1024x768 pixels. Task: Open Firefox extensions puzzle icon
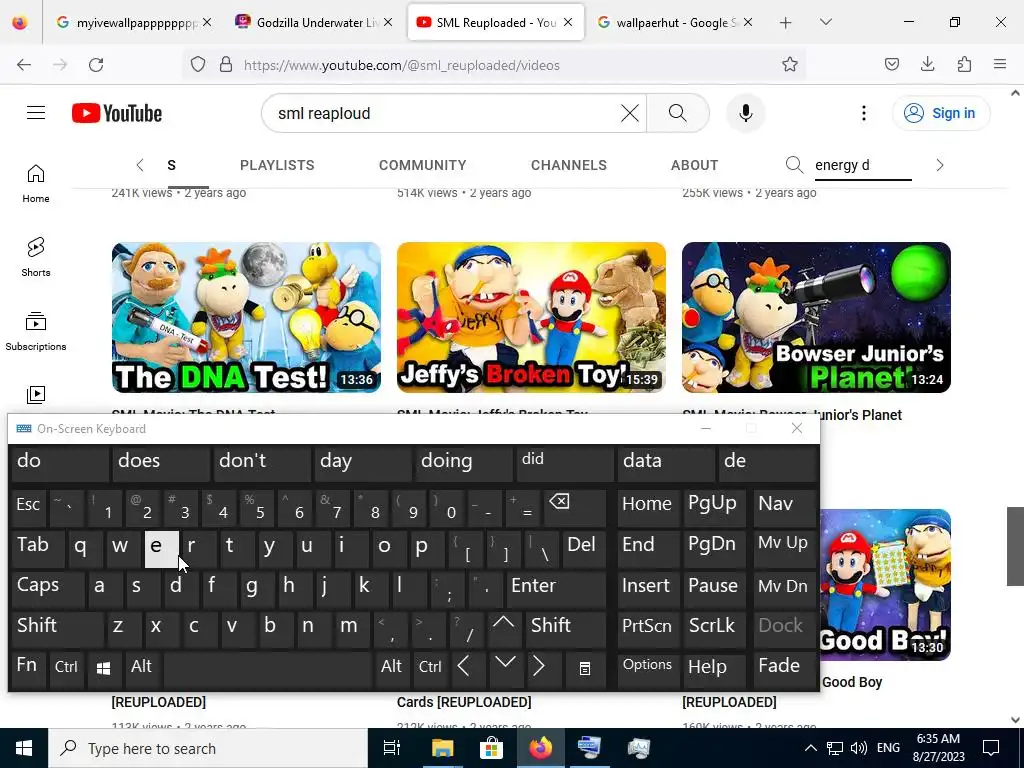pos(964,64)
